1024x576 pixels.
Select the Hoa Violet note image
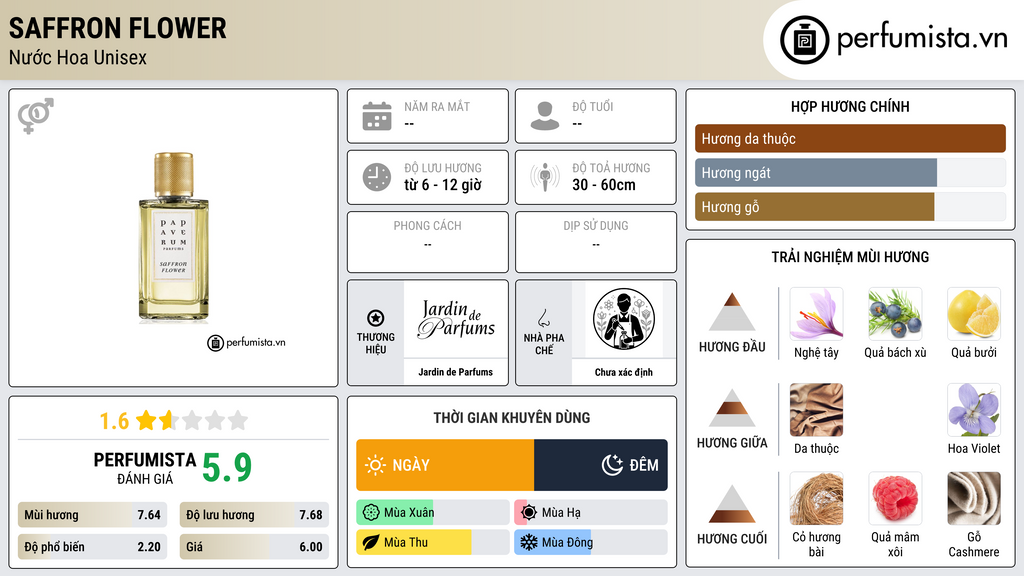(974, 410)
